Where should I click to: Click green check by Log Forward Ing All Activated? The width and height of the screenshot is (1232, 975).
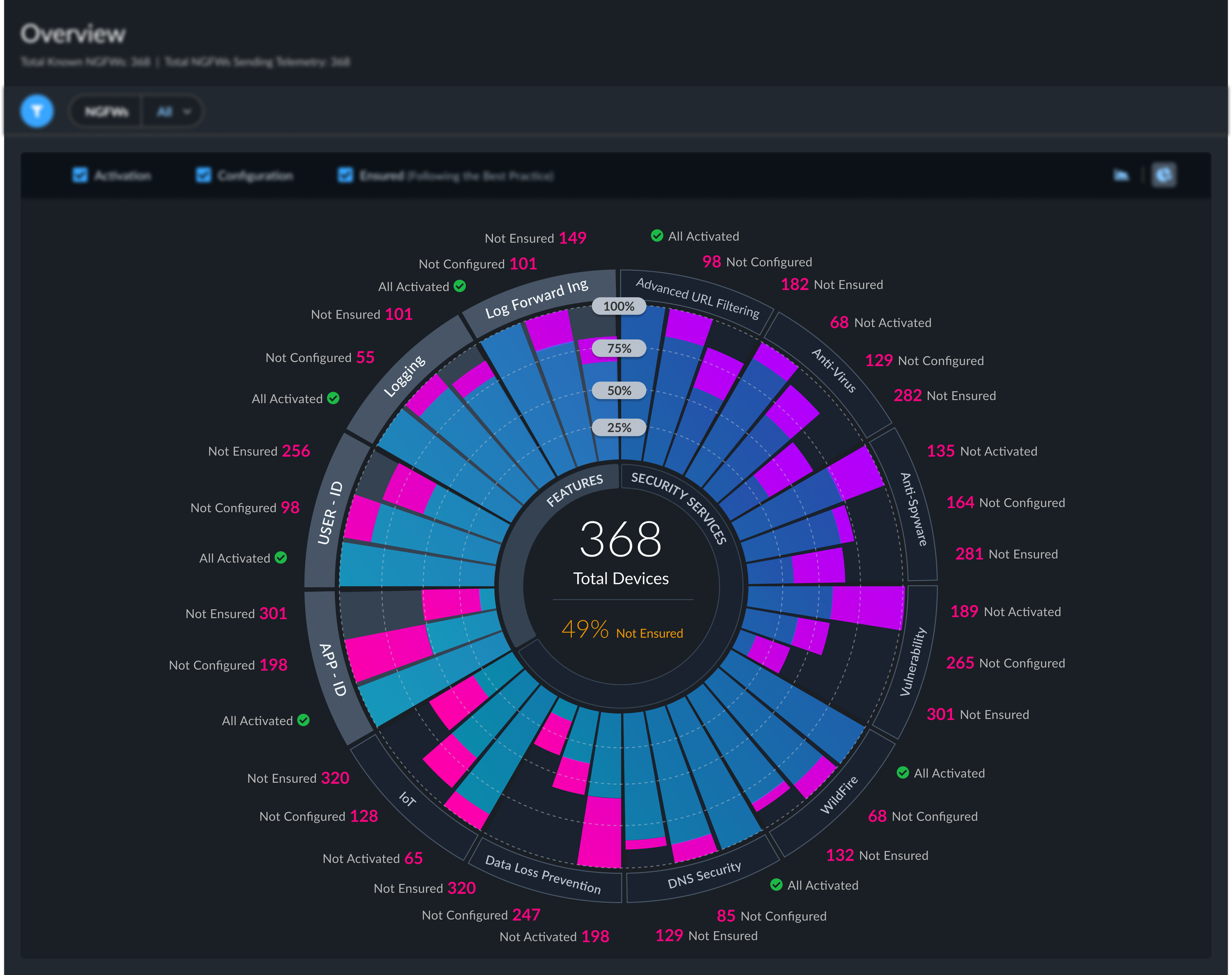(x=460, y=286)
